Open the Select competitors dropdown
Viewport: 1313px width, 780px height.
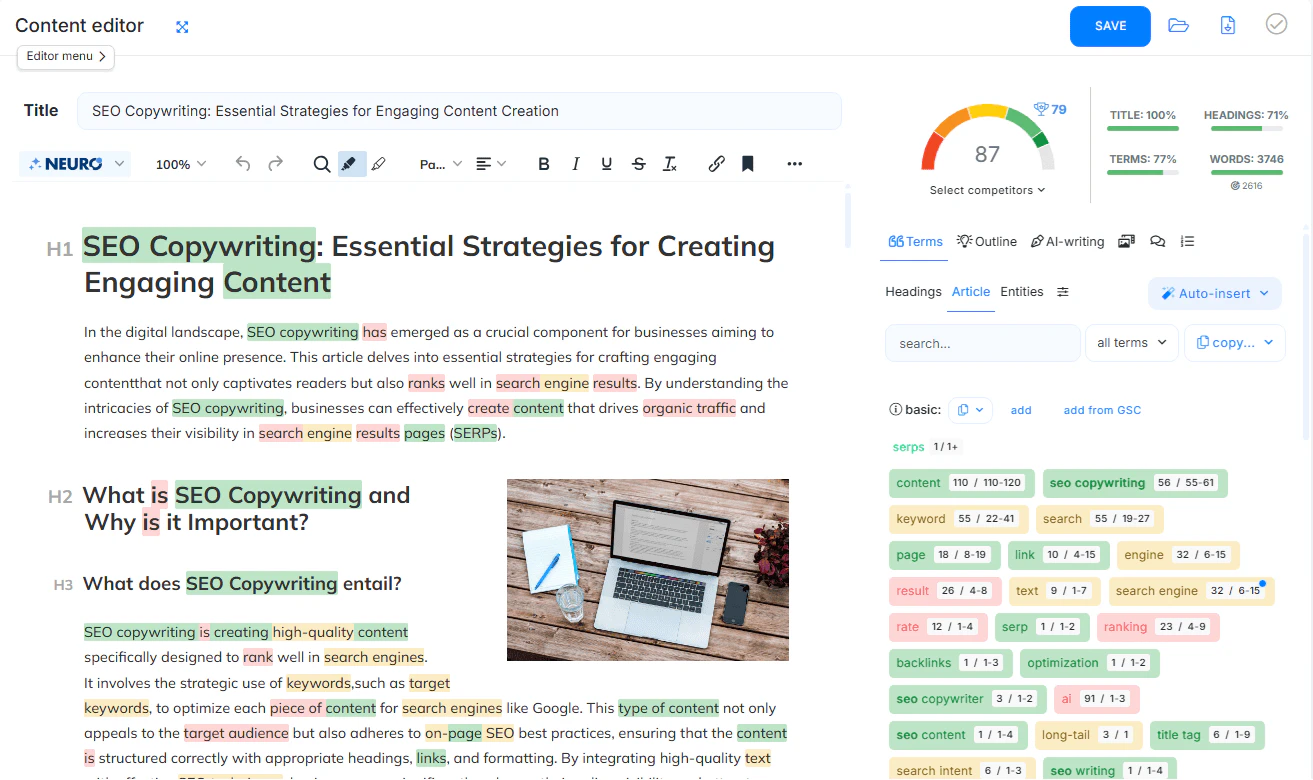pos(988,189)
